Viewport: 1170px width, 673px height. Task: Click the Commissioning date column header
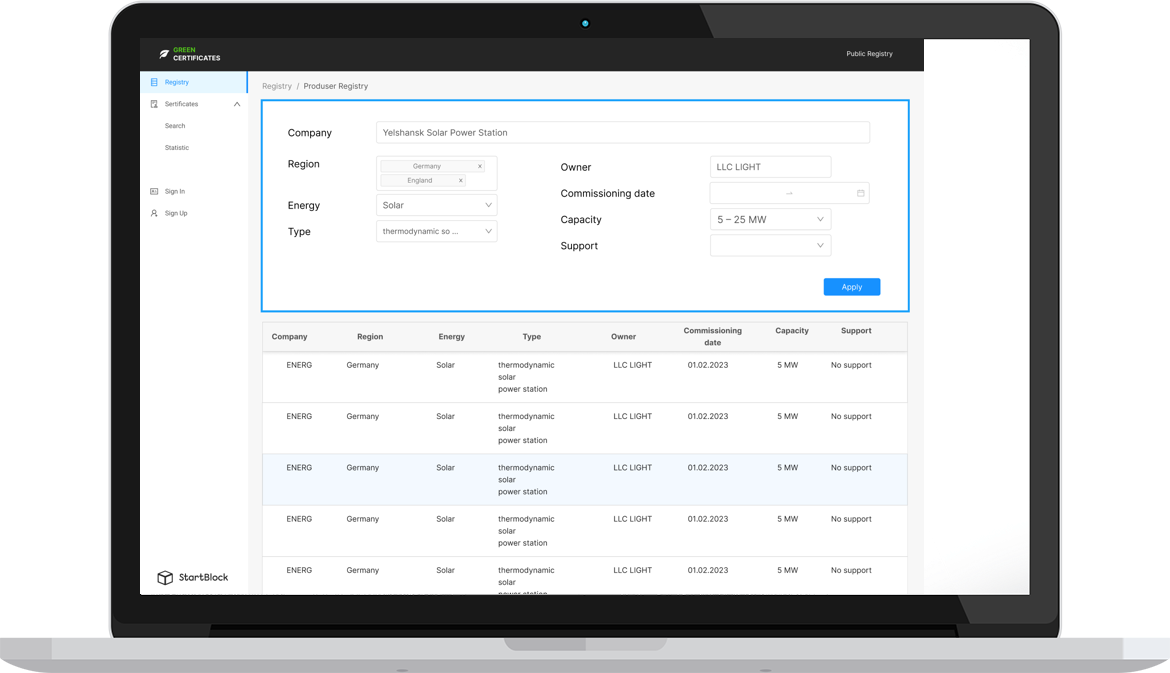point(713,336)
